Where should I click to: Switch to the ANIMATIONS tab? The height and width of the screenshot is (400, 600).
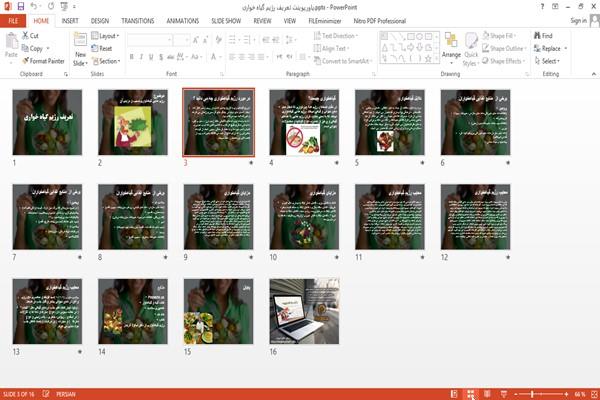coord(183,21)
